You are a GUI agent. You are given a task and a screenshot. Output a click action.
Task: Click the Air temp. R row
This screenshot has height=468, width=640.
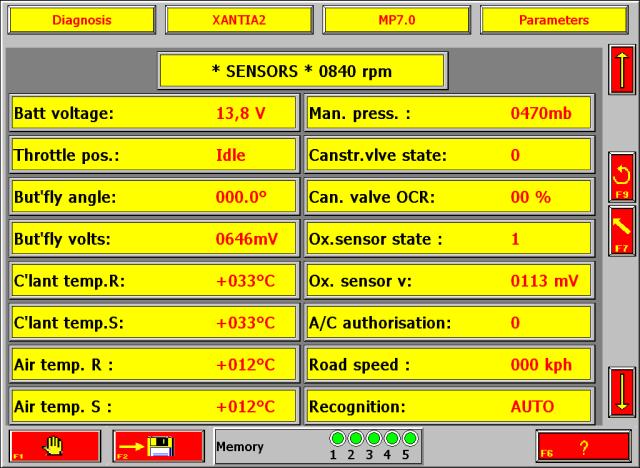(154, 364)
